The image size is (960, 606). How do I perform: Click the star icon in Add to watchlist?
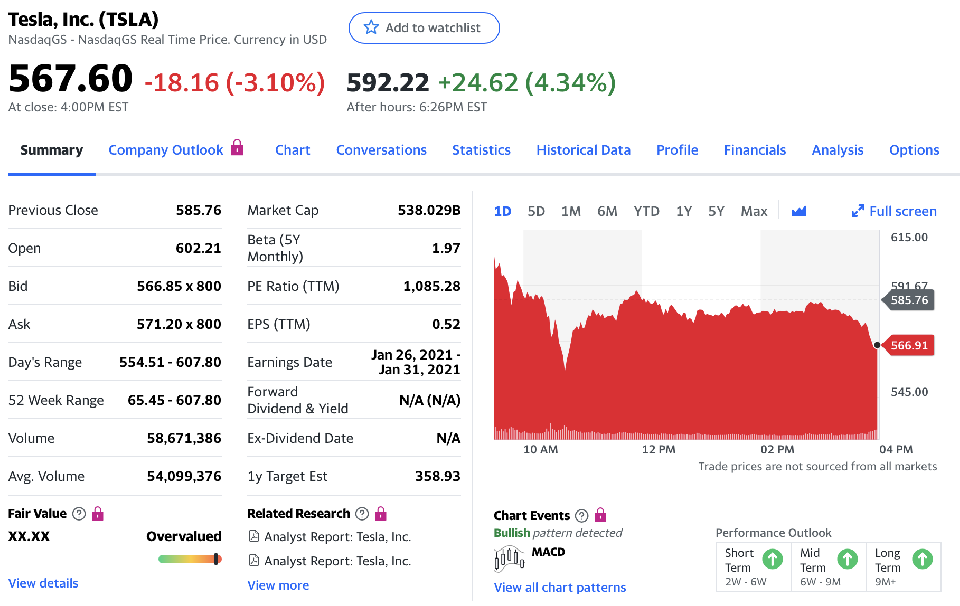pos(371,28)
